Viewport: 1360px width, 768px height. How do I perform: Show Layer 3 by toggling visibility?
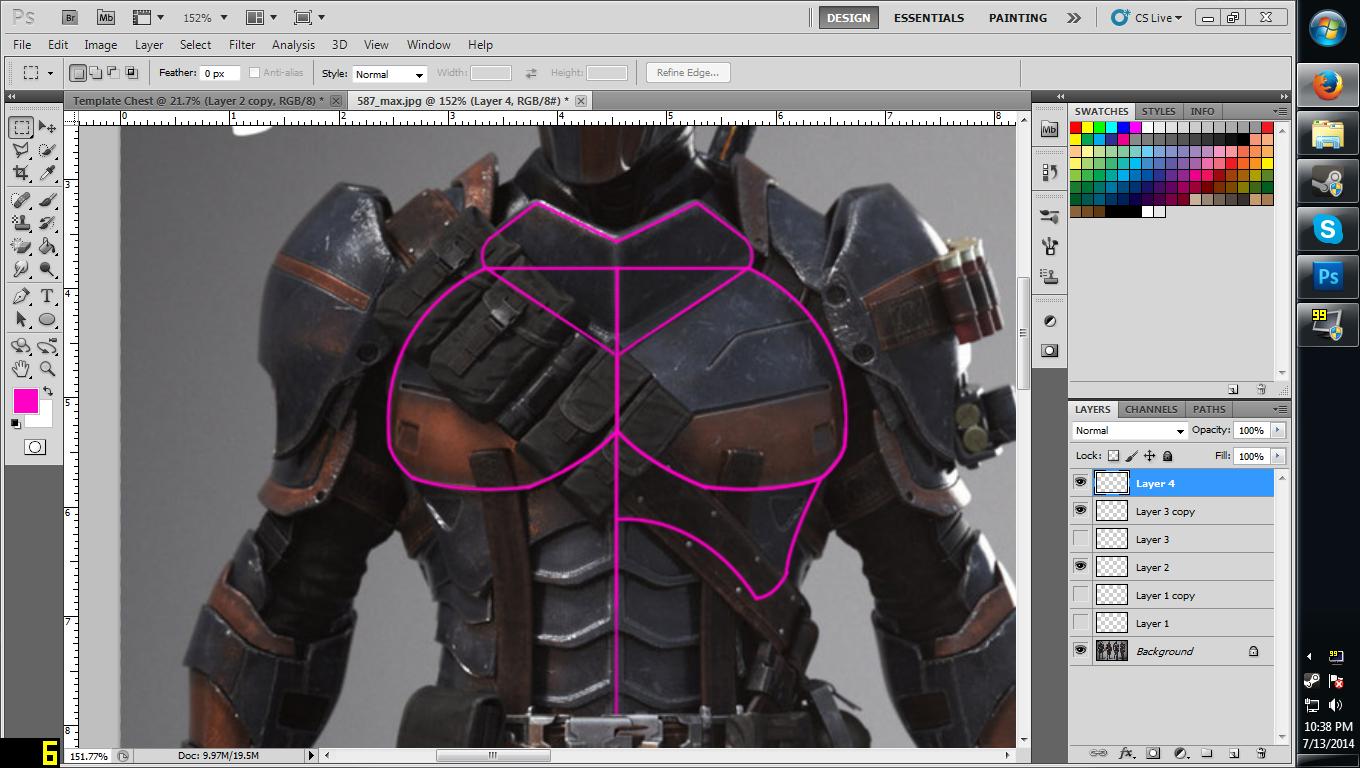[1080, 539]
